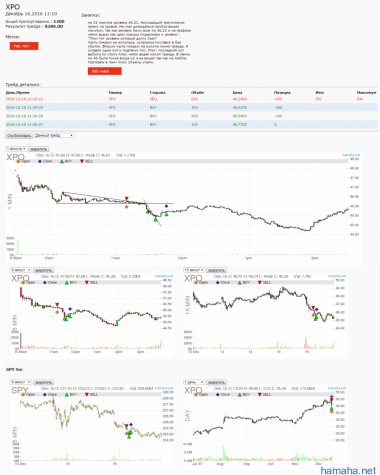Click the orange Open legend icon on SPY chart
380x475 pixels.
coord(23,394)
